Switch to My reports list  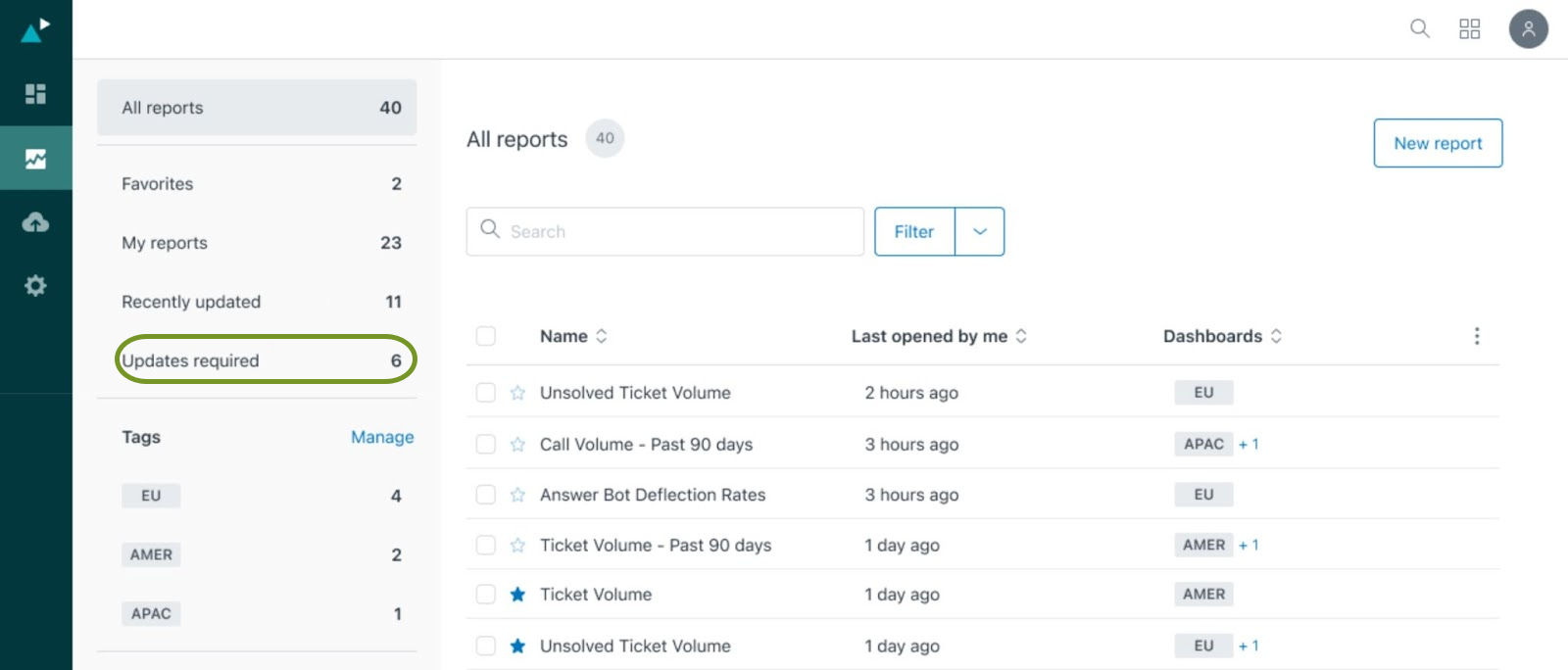pos(165,243)
